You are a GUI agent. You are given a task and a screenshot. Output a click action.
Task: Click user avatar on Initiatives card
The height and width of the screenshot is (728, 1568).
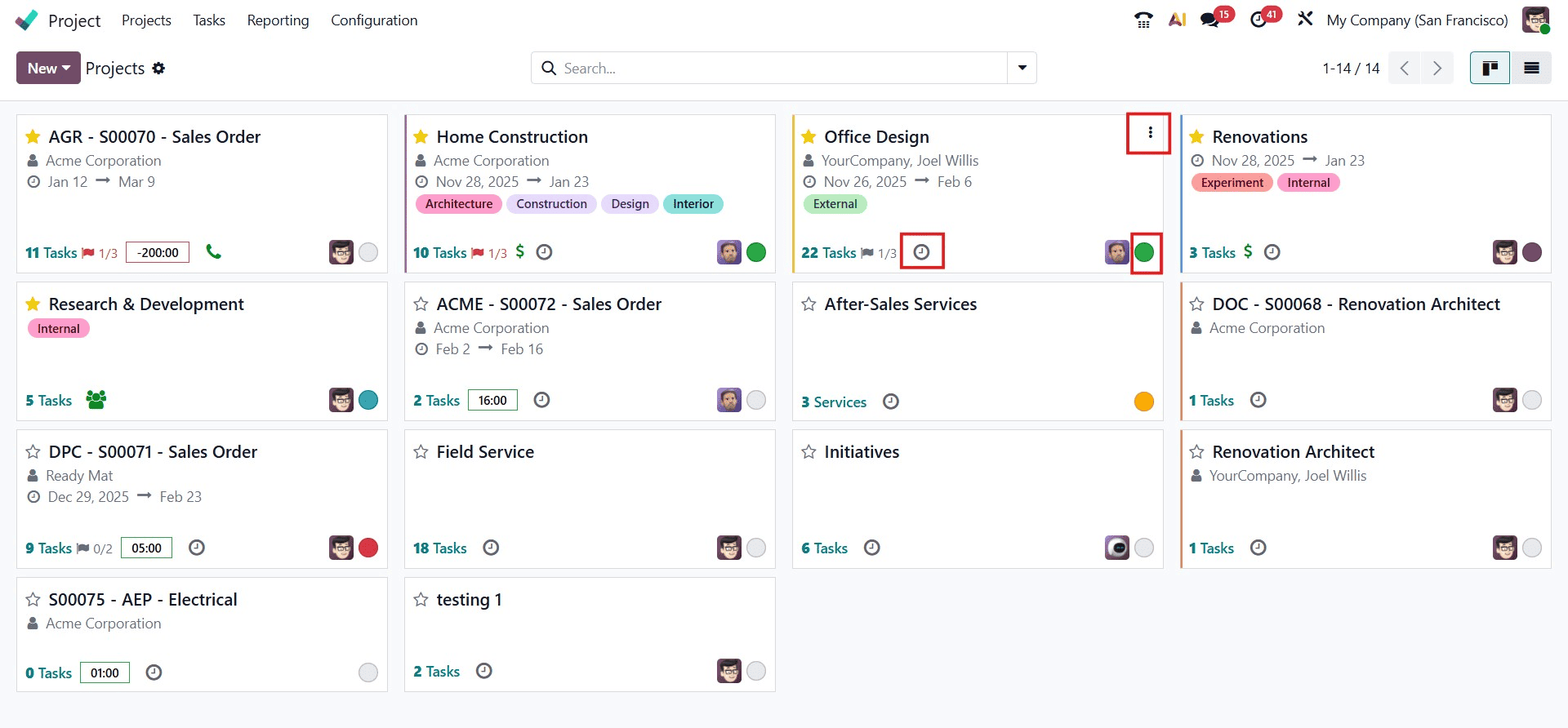pos(1117,548)
